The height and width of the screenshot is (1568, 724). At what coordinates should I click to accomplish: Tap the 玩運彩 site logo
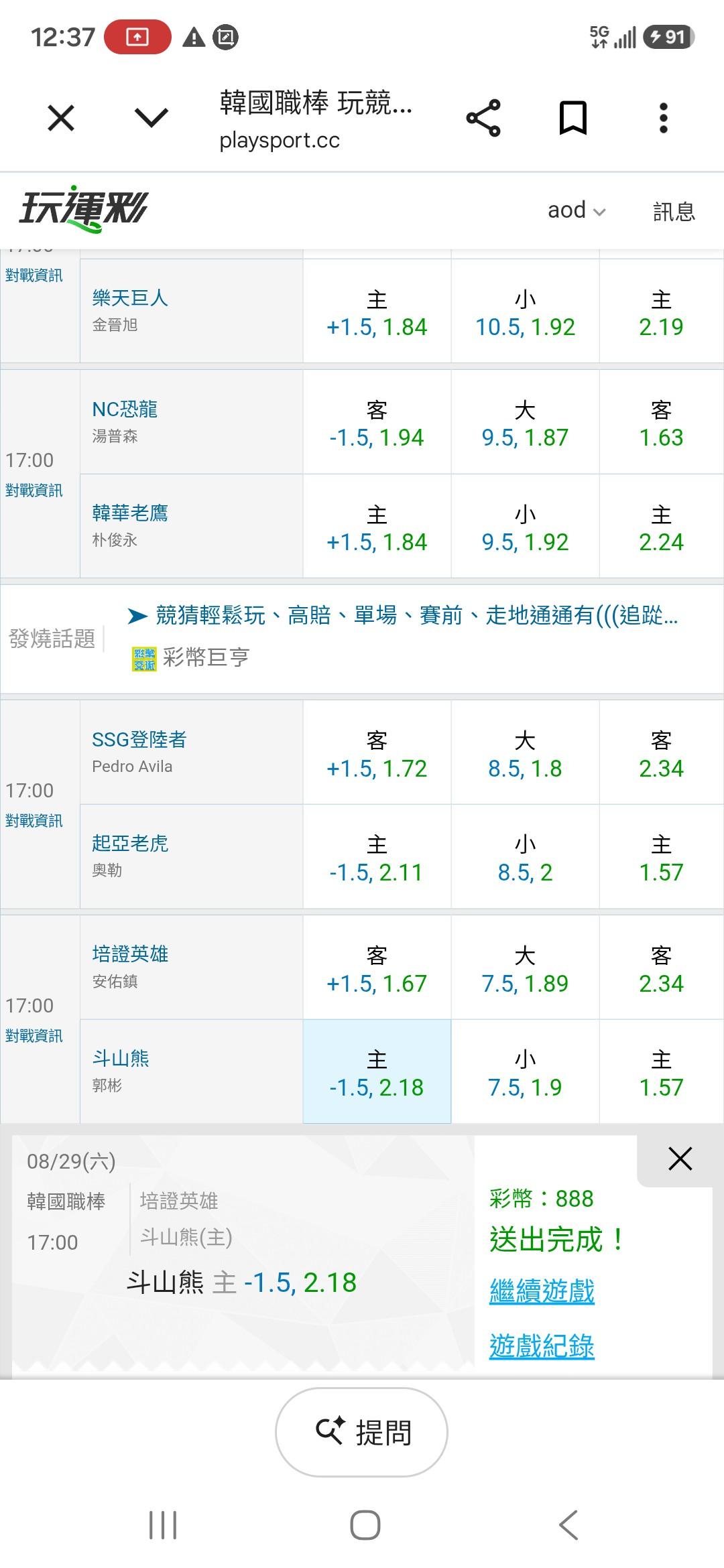[x=83, y=209]
